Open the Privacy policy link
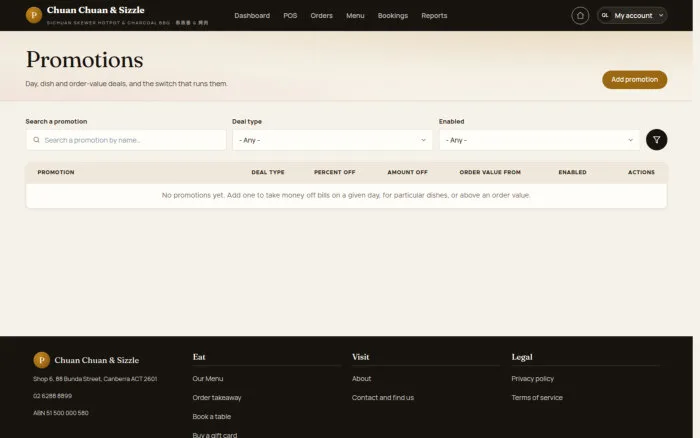This screenshot has height=438, width=700. pyautogui.click(x=533, y=379)
